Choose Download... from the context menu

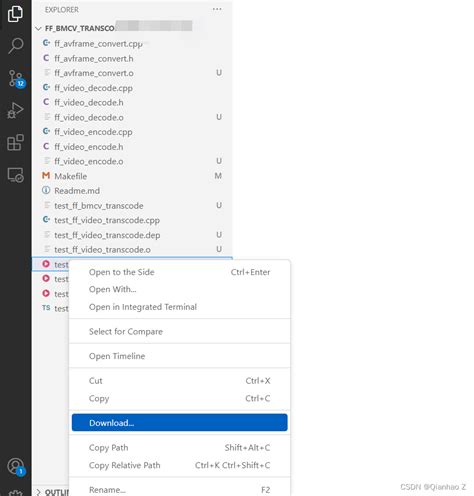pos(179,423)
